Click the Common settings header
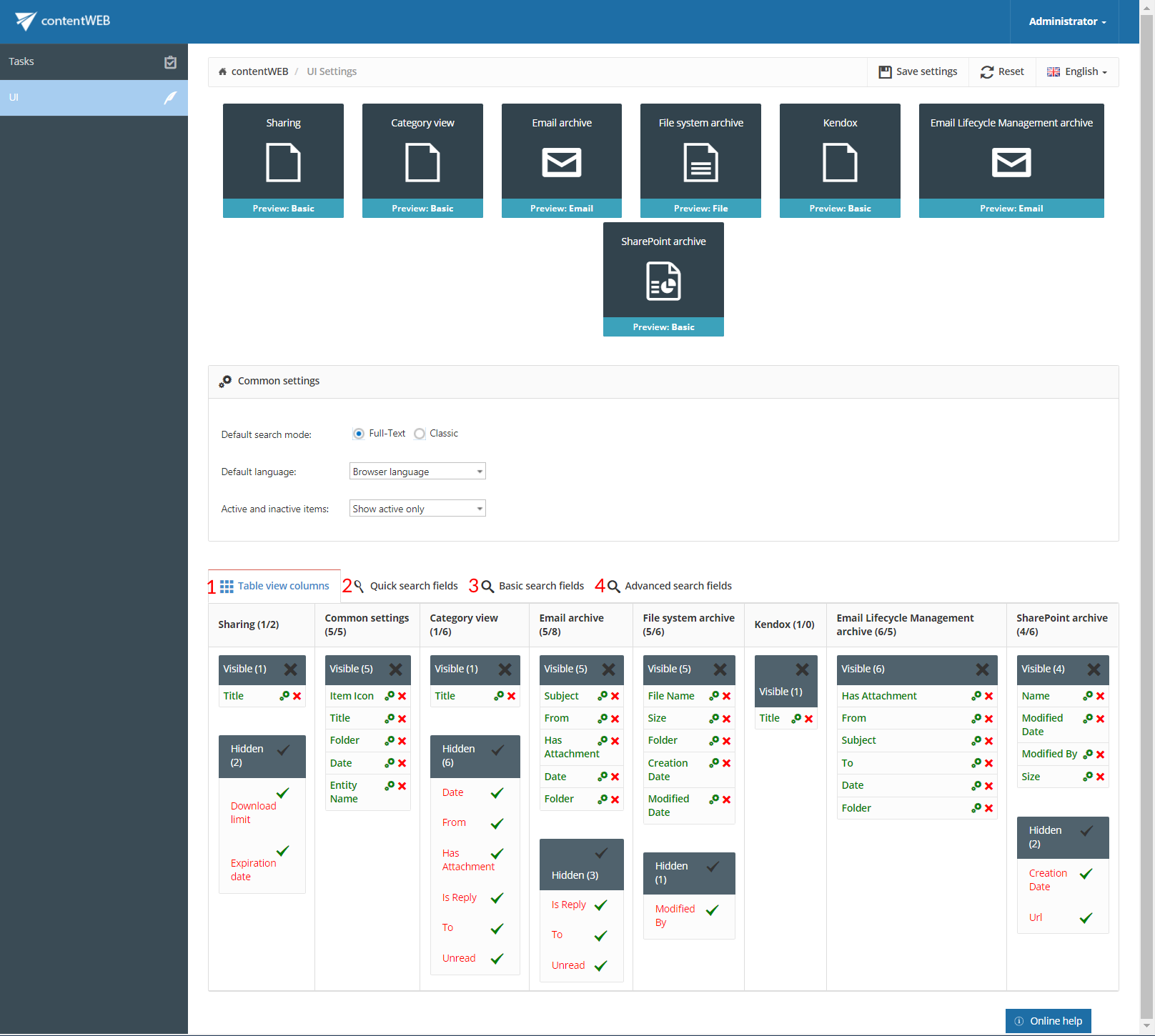Screen dimensions: 1155x1036 (663, 382)
